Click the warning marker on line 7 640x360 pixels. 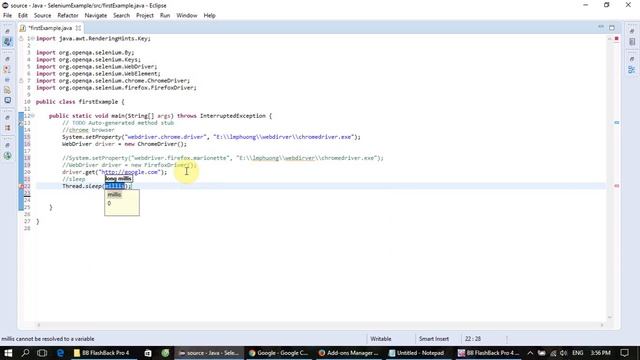click(x=21, y=81)
